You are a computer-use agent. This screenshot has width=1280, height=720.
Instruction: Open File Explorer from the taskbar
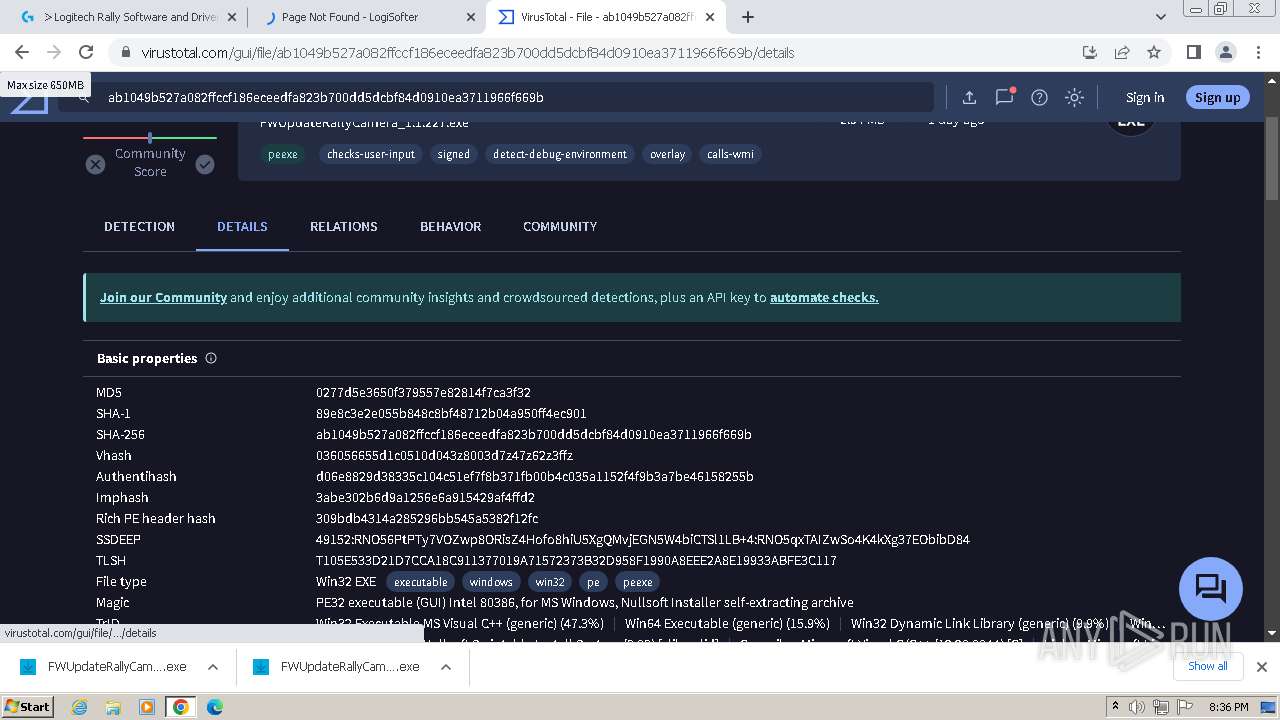(x=113, y=706)
